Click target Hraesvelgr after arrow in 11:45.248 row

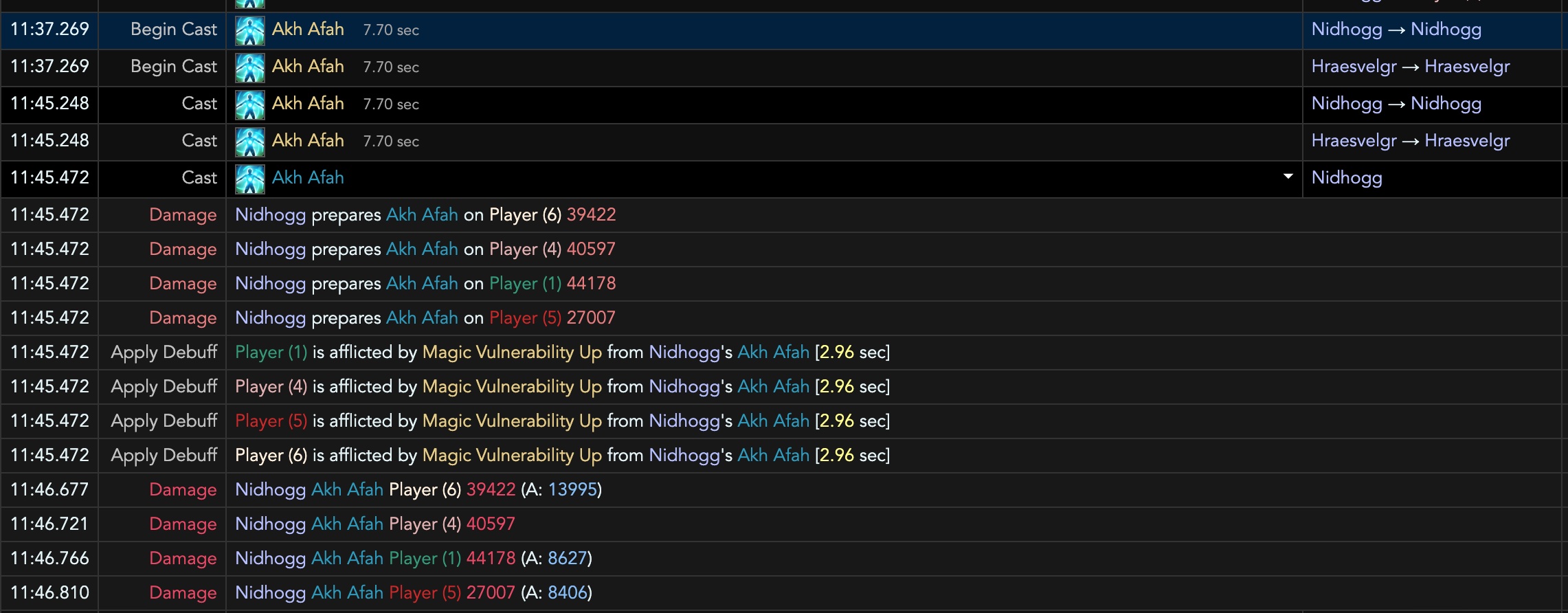point(1467,141)
